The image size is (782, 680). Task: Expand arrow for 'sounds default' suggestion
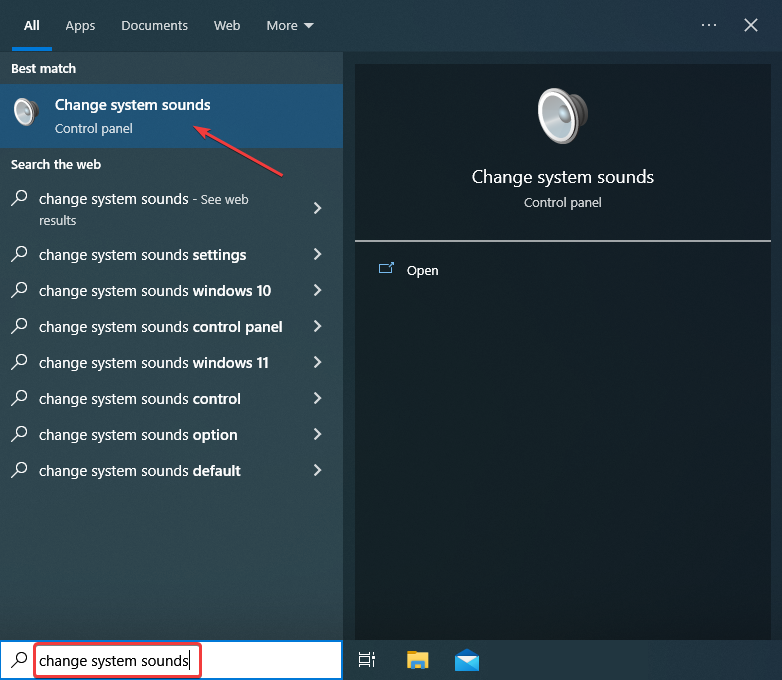point(317,470)
